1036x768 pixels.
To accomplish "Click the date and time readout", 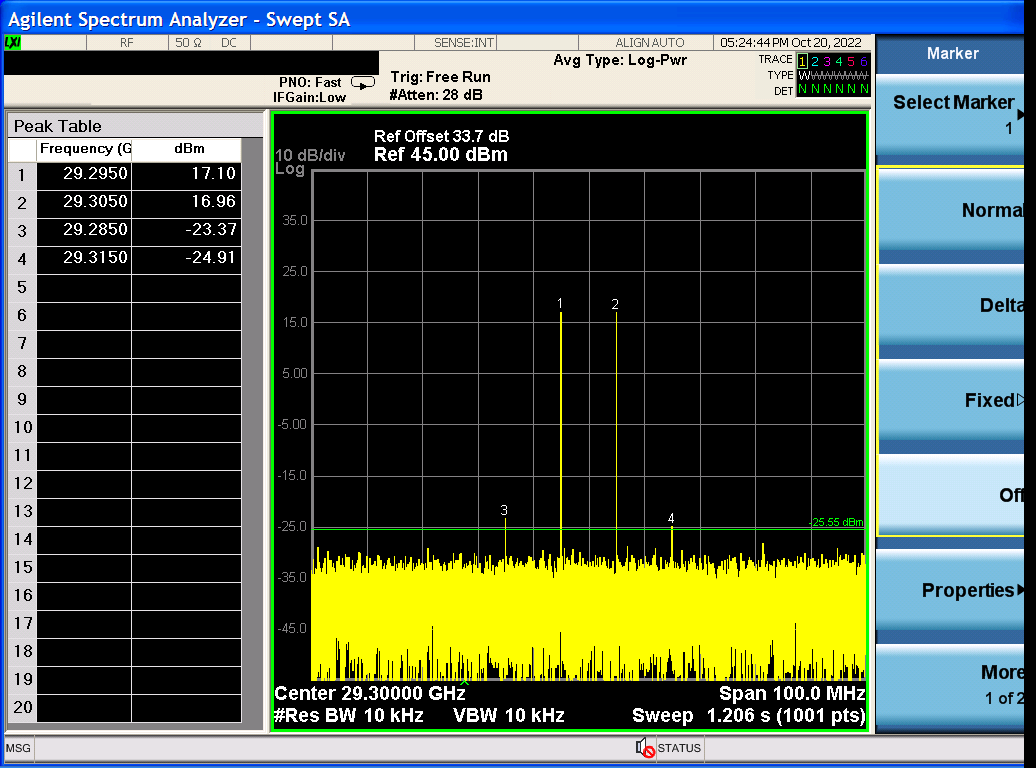I will pyautogui.click(x=791, y=43).
